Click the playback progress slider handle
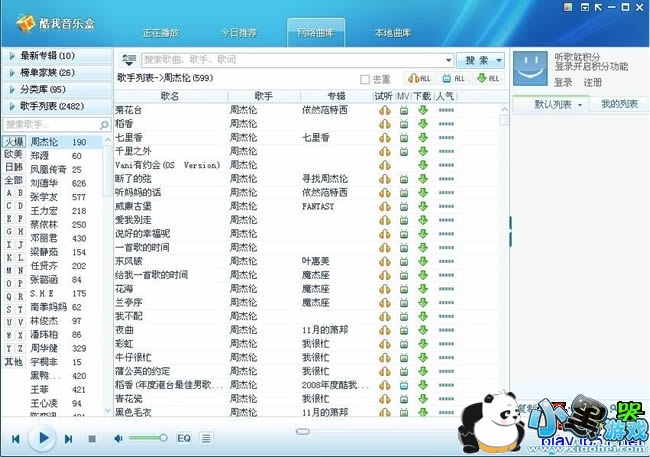 click(303, 432)
